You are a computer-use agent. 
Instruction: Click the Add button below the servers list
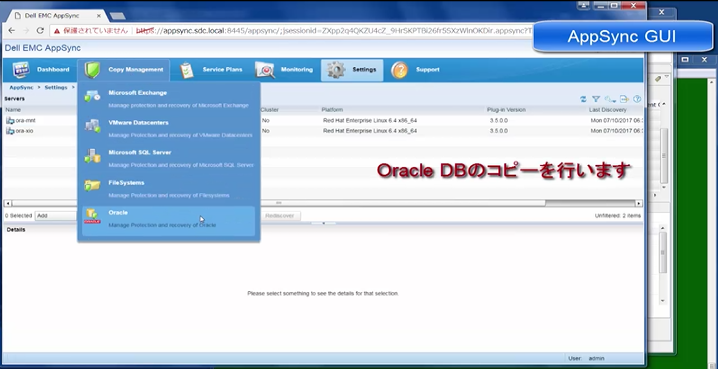[57, 216]
